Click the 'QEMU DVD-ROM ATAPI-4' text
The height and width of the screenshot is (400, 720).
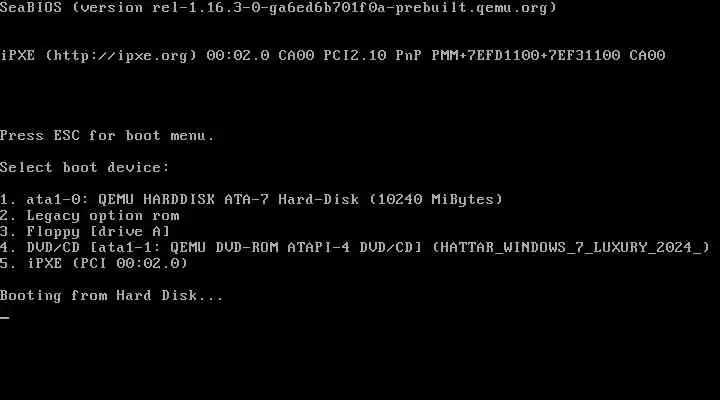coord(260,248)
